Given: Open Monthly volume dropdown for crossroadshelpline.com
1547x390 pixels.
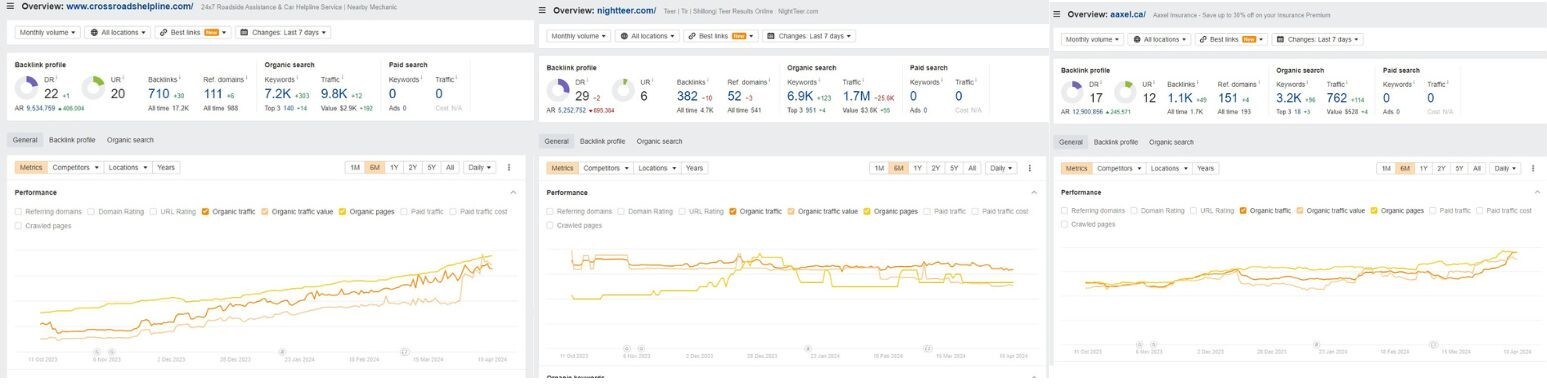Looking at the screenshot, I should (48, 32).
